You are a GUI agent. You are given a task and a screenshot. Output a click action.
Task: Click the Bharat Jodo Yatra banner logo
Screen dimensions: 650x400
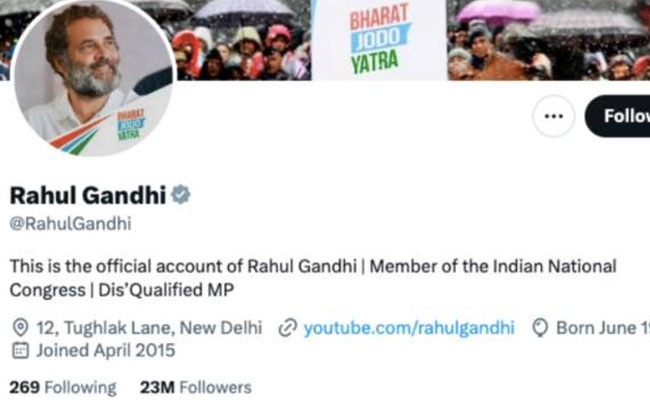tap(379, 40)
